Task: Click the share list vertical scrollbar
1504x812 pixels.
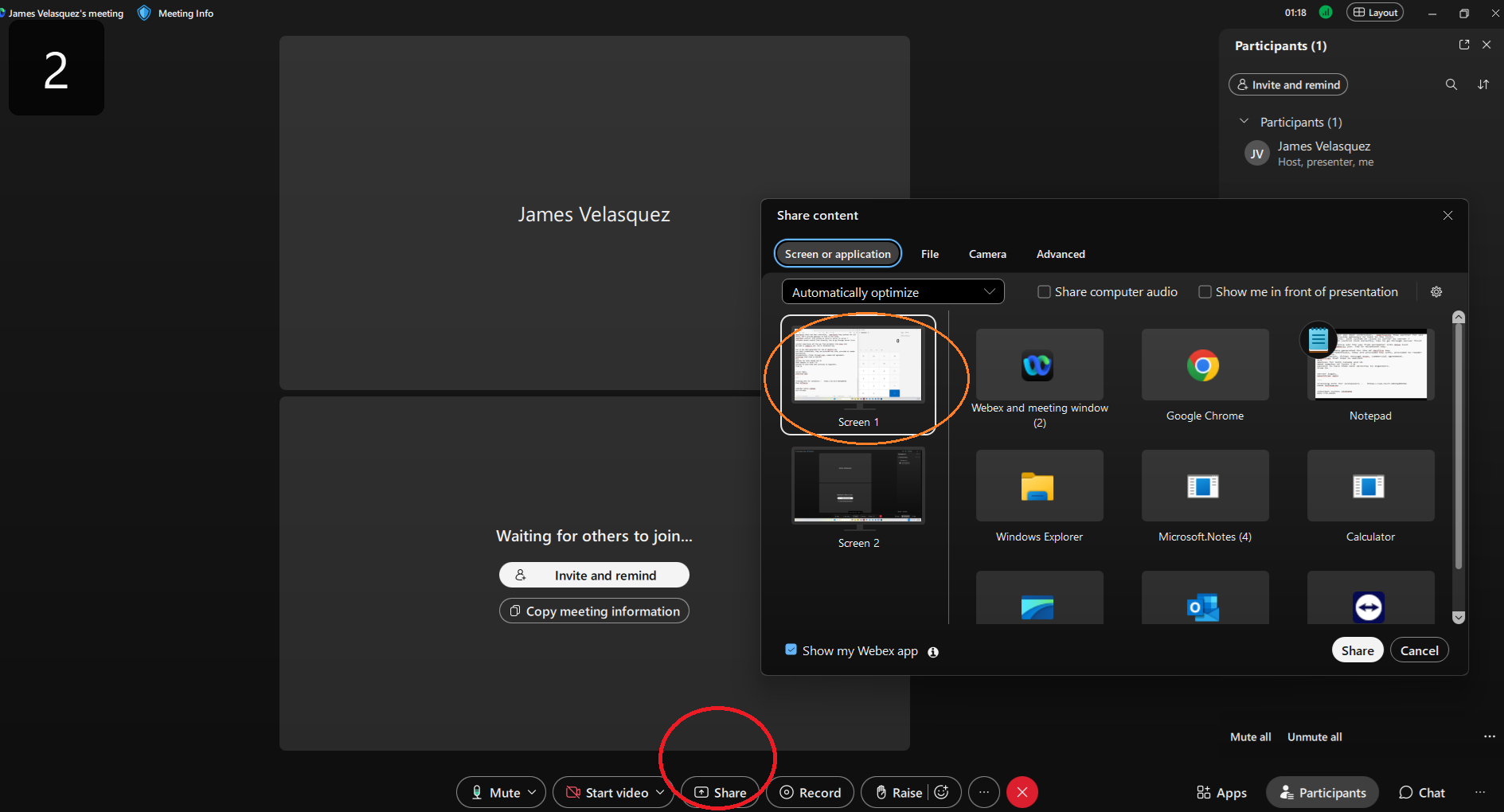Action: 1458,446
